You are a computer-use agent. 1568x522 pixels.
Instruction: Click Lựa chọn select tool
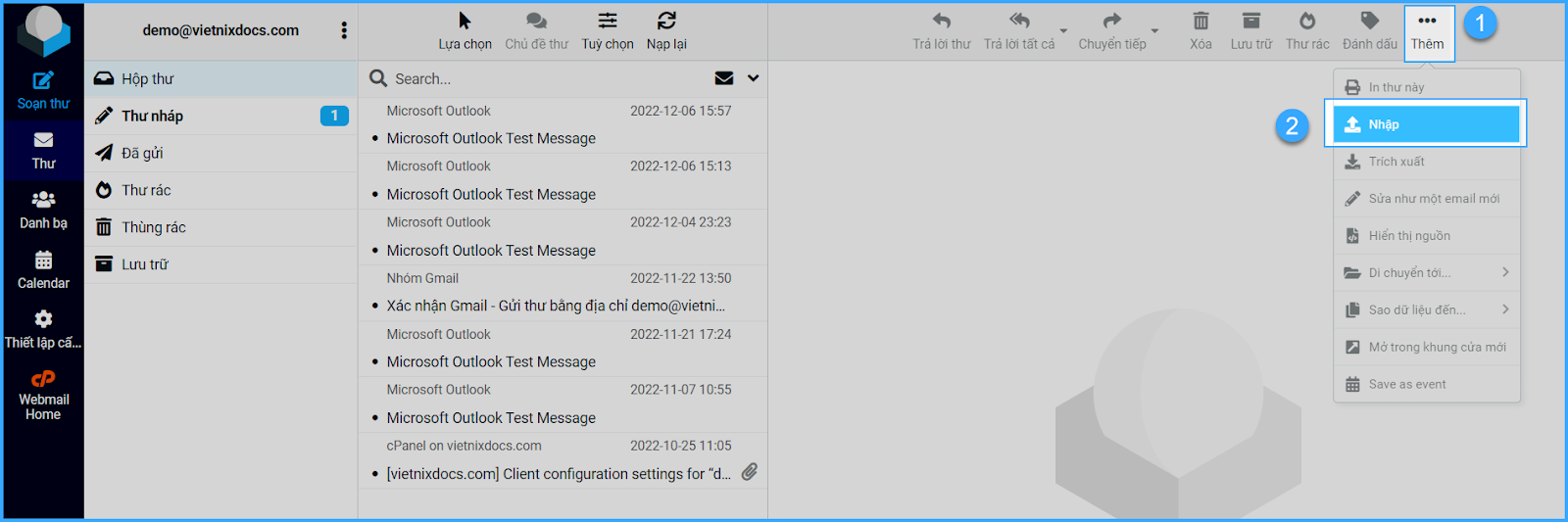[x=465, y=30]
